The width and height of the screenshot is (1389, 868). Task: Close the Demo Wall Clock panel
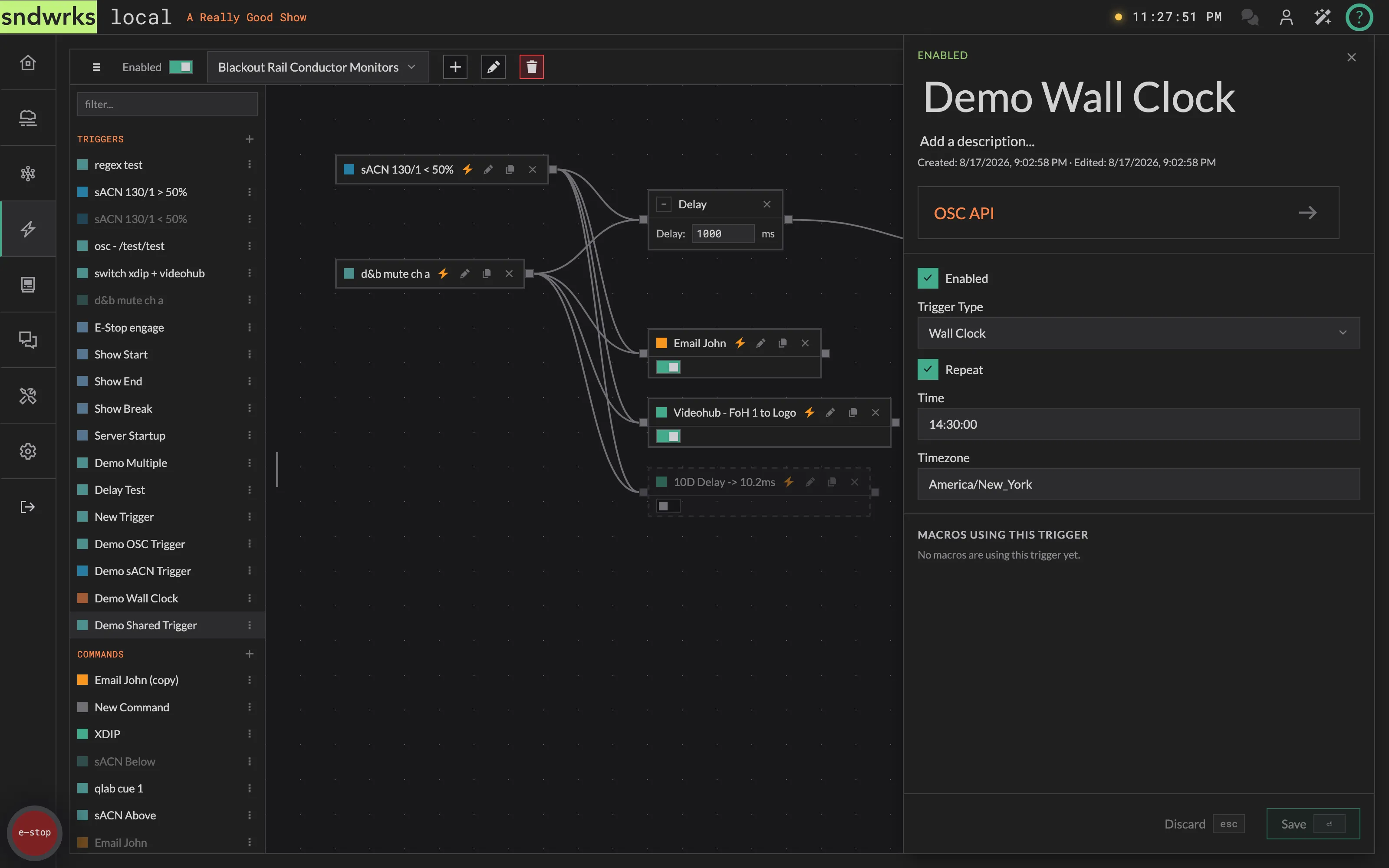[x=1352, y=57]
